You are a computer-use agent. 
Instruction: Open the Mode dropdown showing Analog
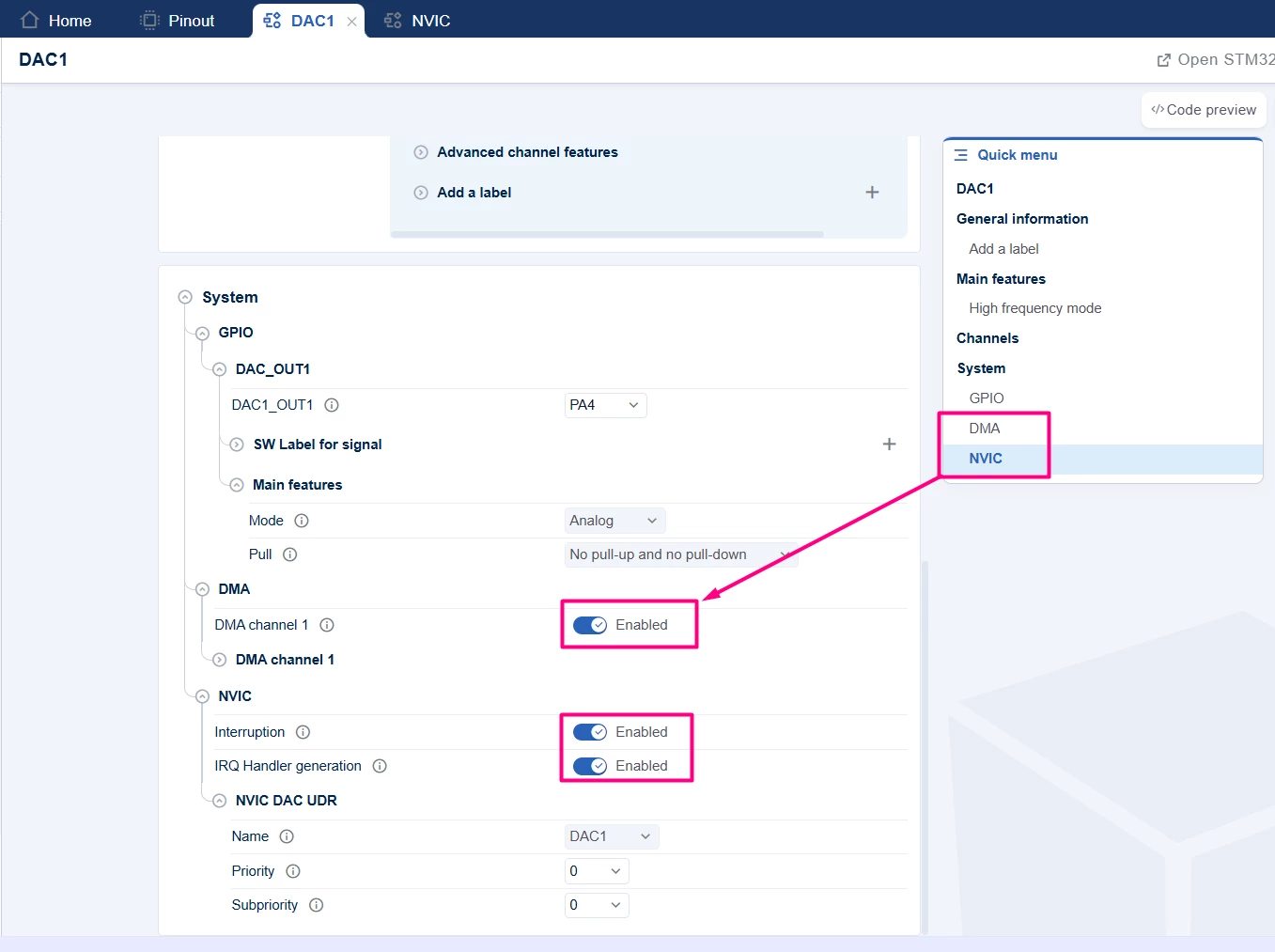(615, 521)
